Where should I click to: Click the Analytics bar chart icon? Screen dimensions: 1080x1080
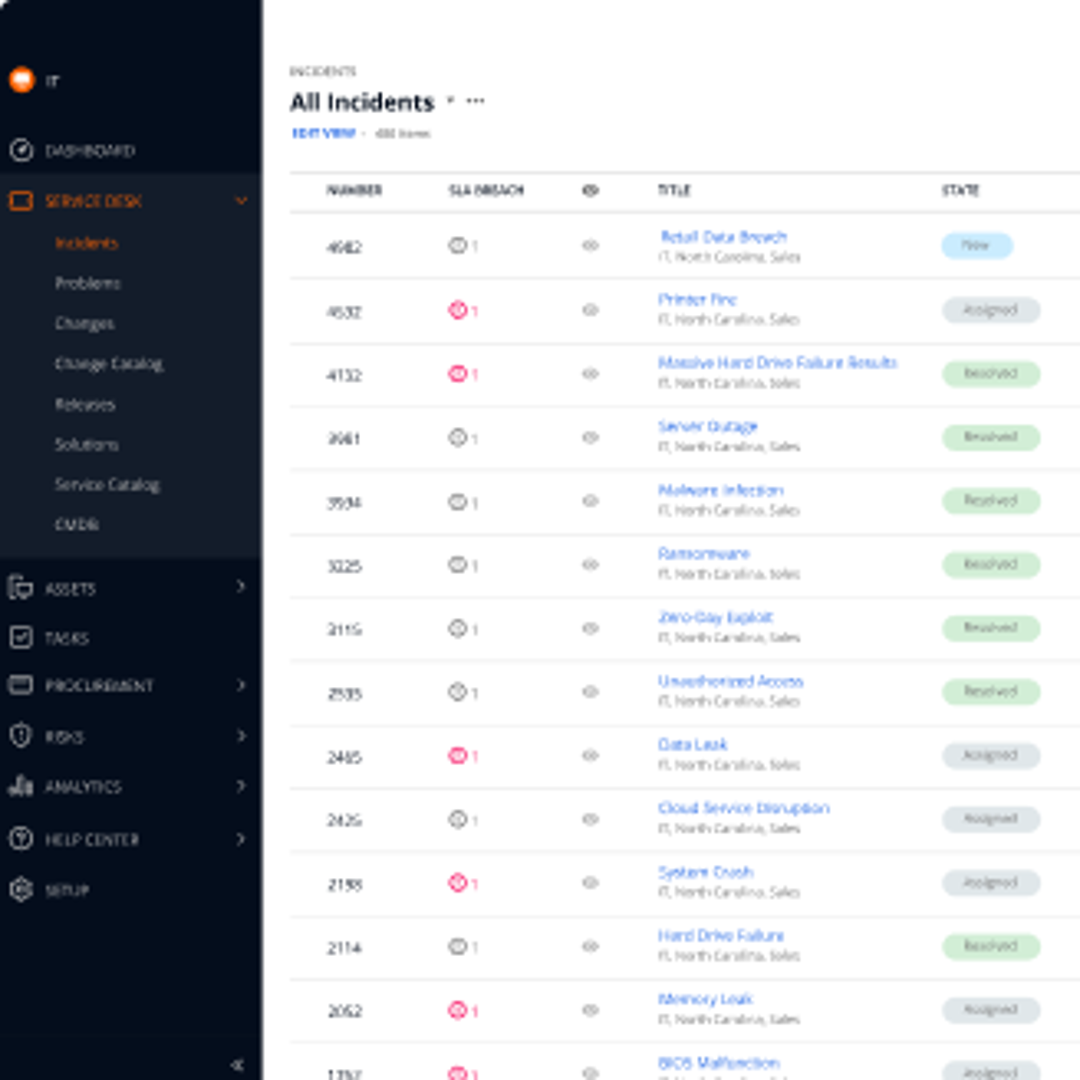coord(21,786)
